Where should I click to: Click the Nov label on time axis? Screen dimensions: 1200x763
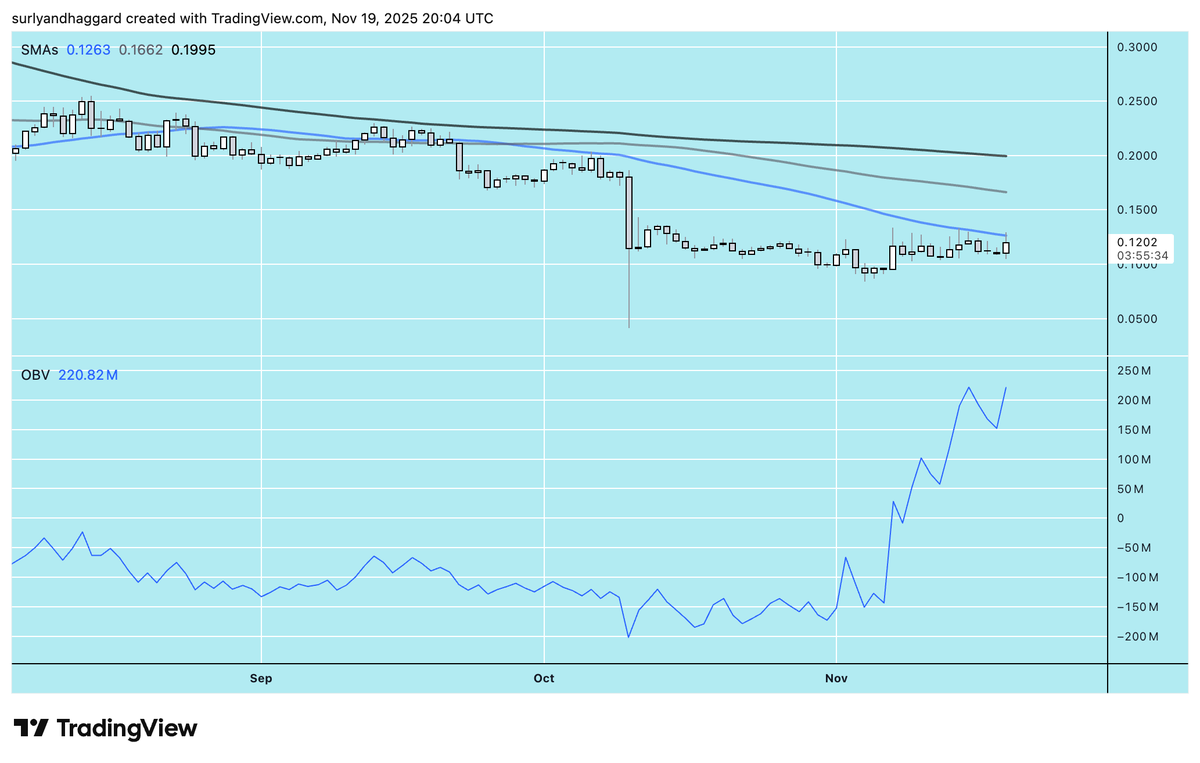coord(837,678)
